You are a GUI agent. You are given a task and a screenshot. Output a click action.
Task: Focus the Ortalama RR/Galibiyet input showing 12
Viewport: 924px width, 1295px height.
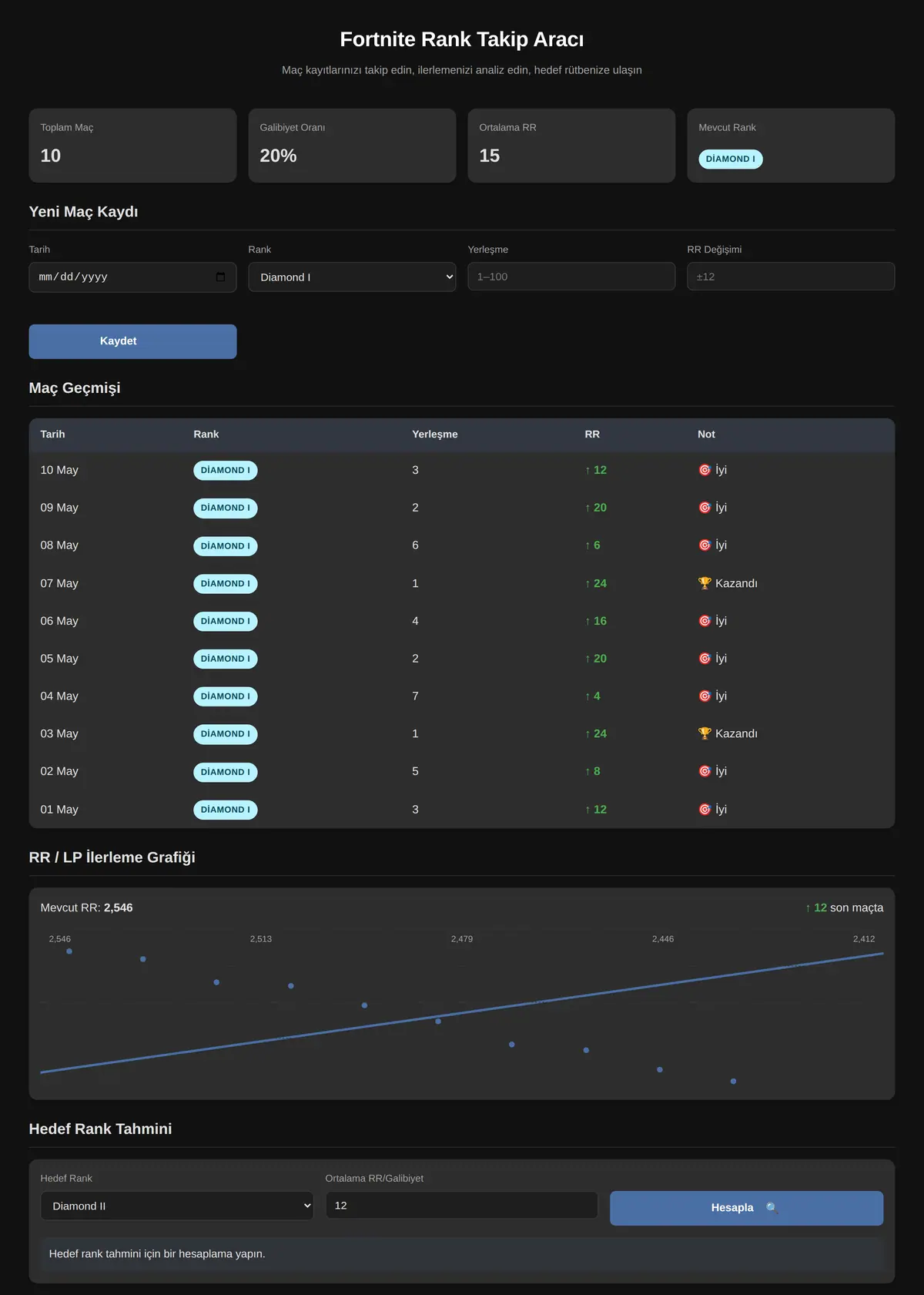tap(462, 1206)
